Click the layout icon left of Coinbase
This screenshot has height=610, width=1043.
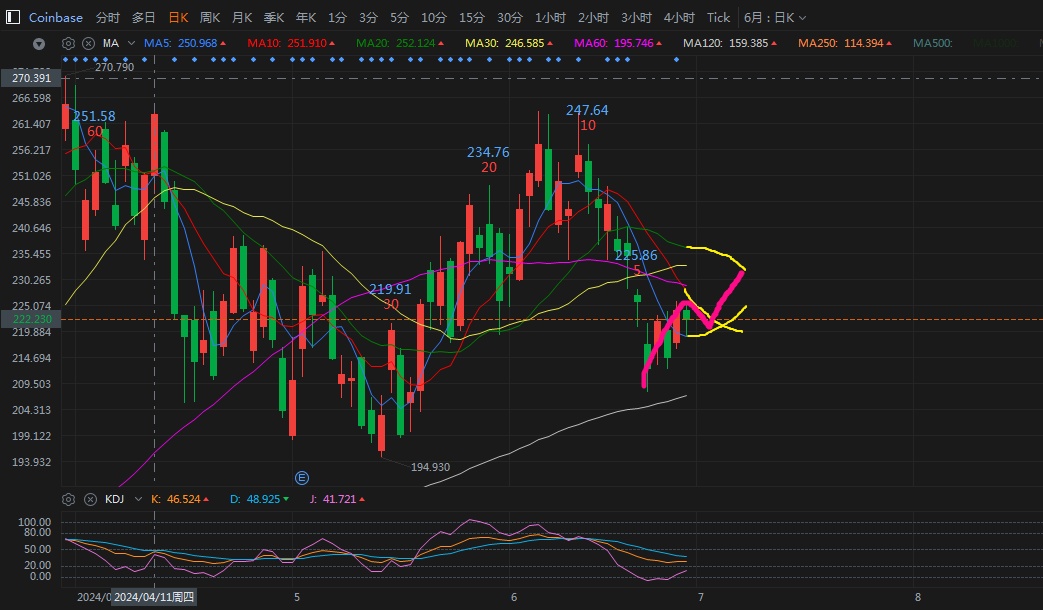tap(14, 17)
